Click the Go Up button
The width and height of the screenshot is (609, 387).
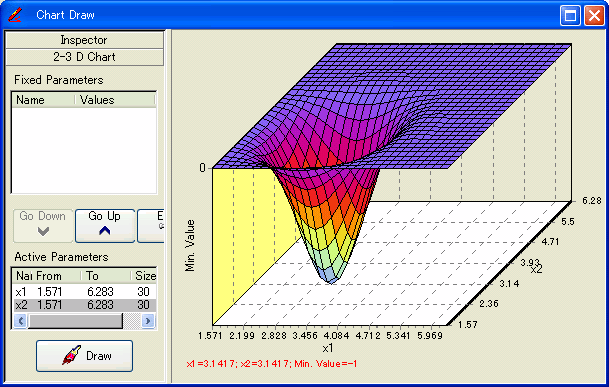tap(105, 226)
